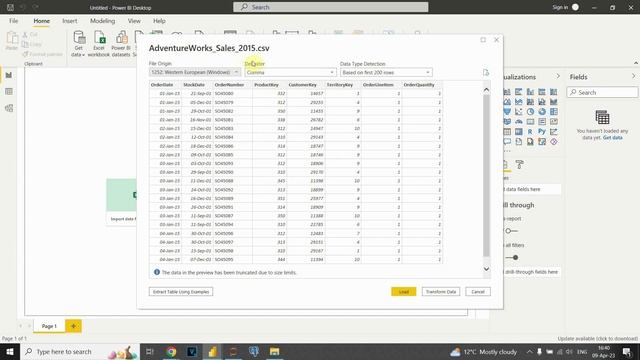Select the Python visual icon
The width and height of the screenshot is (640, 360).
pos(542,131)
